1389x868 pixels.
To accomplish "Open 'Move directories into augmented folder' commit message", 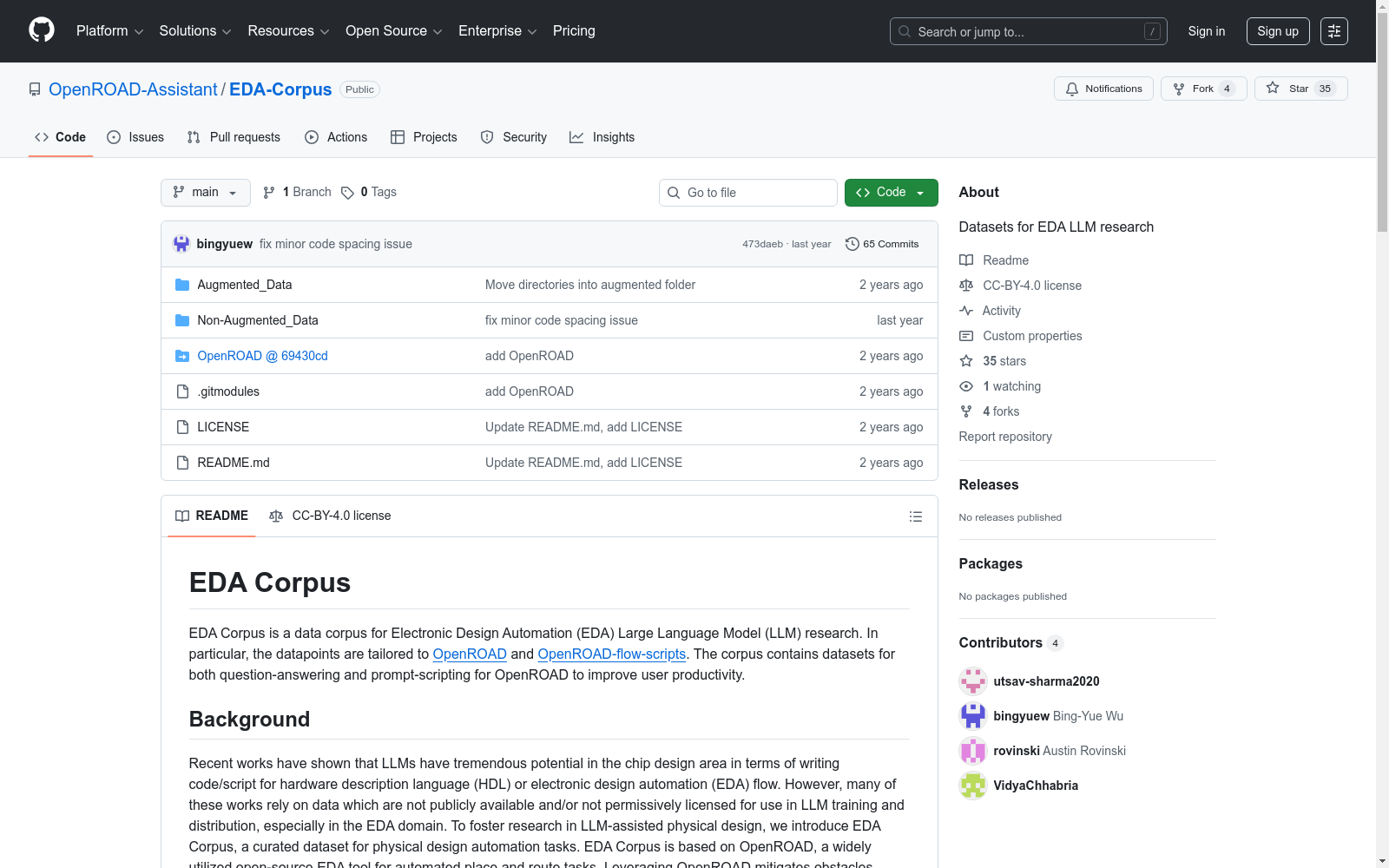I will click(590, 285).
